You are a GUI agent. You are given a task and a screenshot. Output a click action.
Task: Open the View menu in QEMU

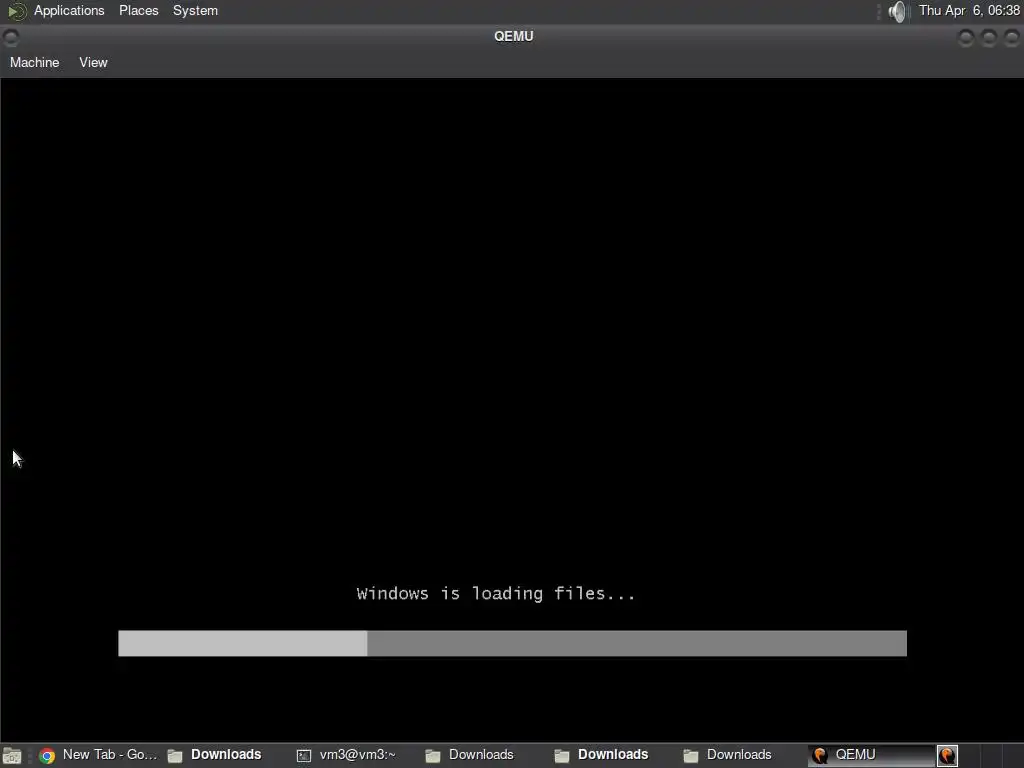93,63
